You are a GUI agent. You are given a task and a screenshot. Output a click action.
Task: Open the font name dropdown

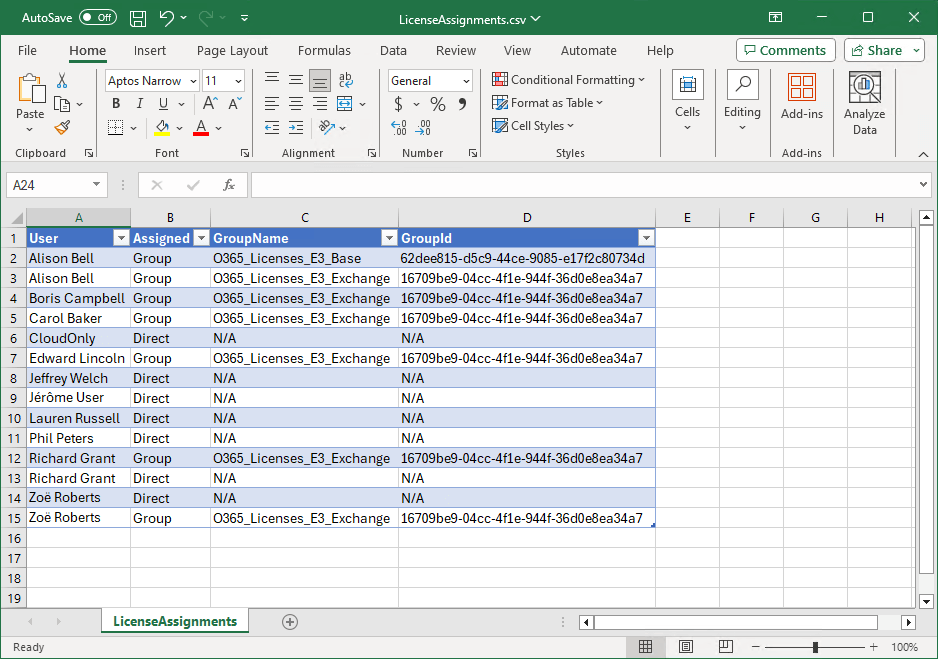coord(193,81)
